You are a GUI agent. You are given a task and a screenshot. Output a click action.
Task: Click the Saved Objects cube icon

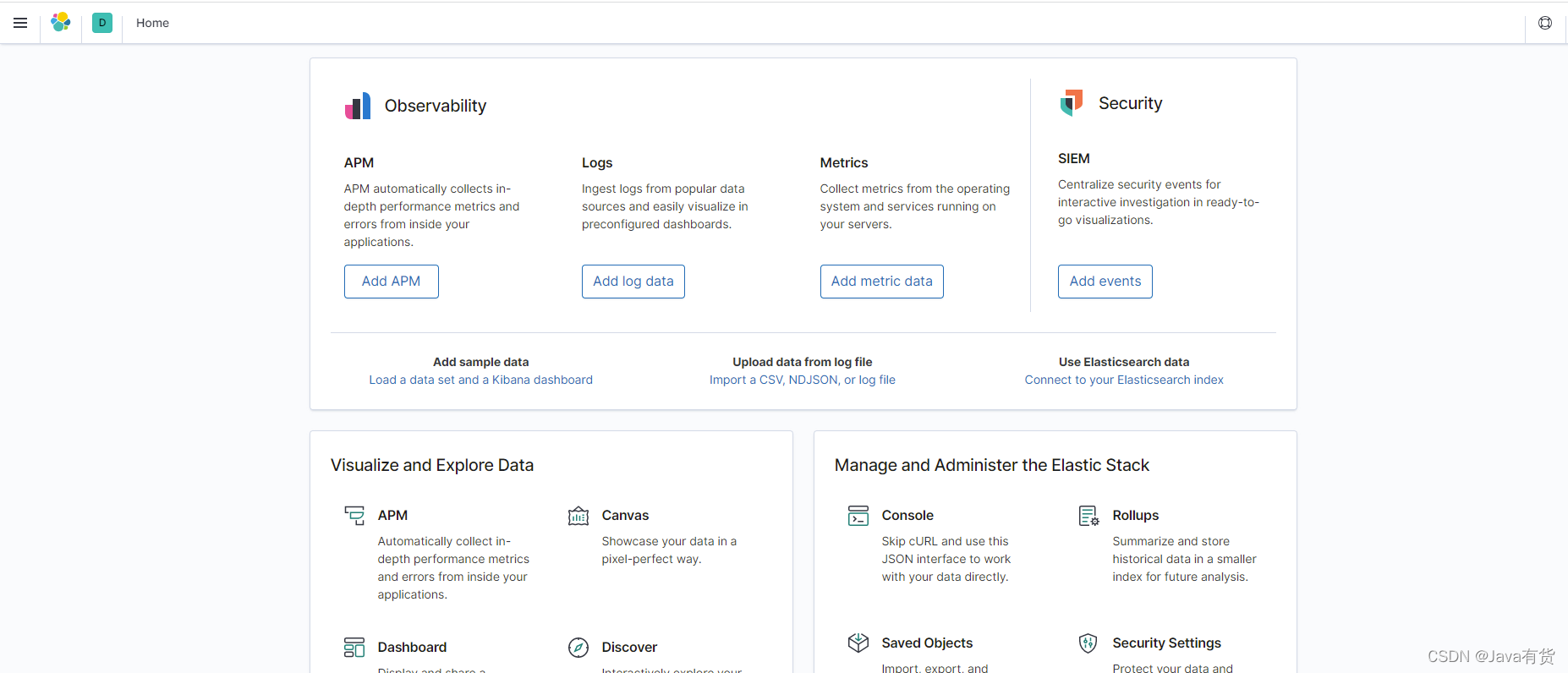(x=858, y=643)
